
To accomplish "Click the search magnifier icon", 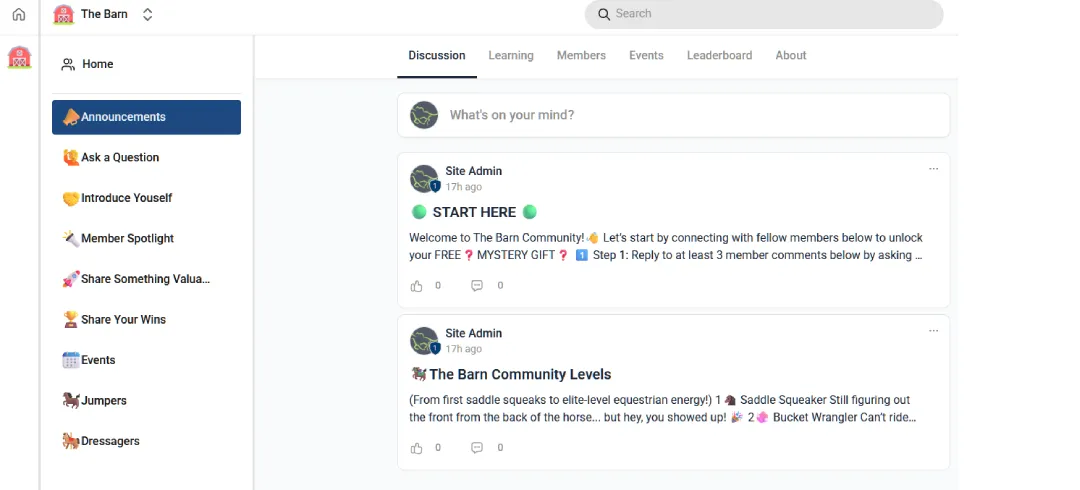I will (x=604, y=14).
